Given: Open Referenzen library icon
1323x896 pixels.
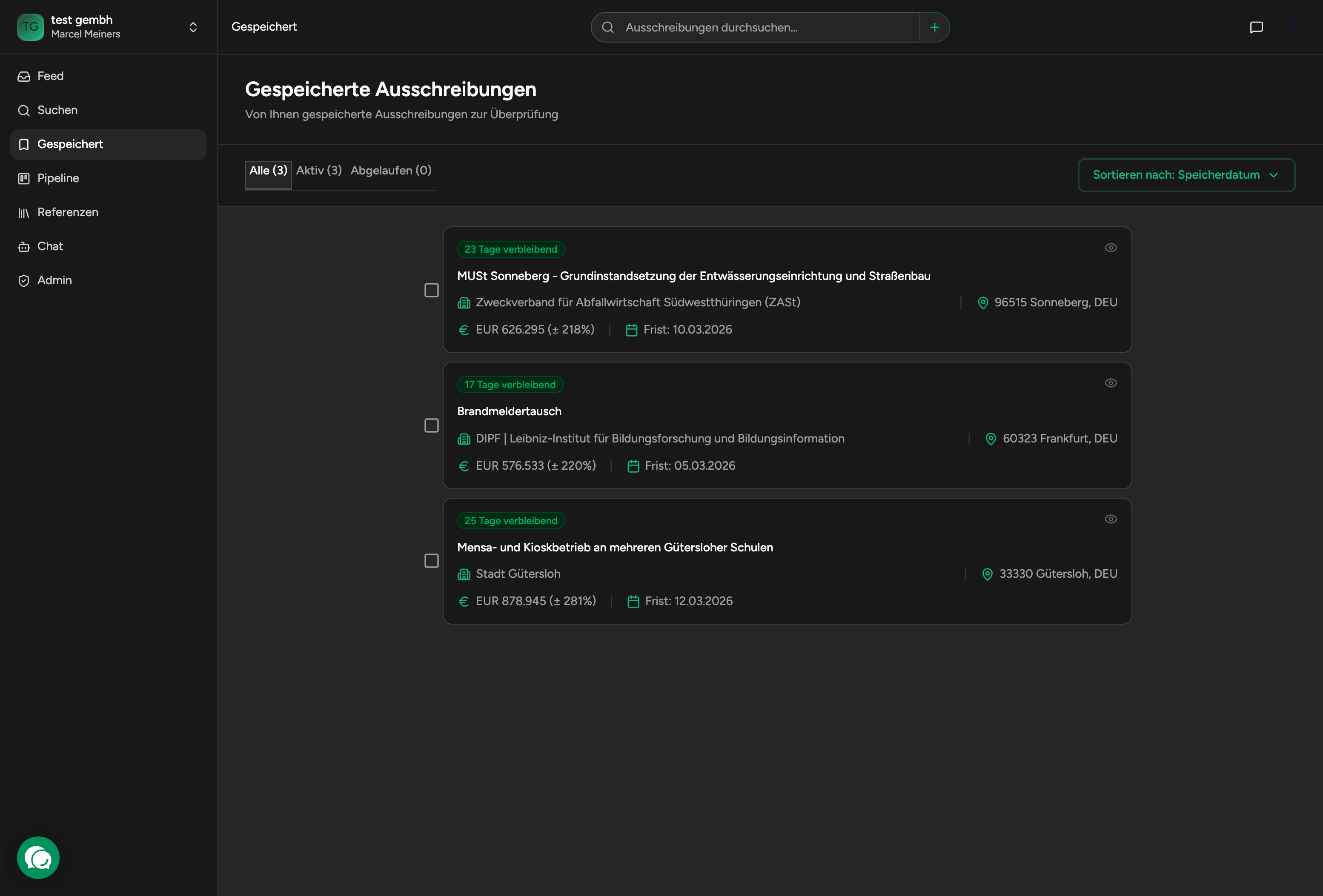Looking at the screenshot, I should pyautogui.click(x=24, y=213).
